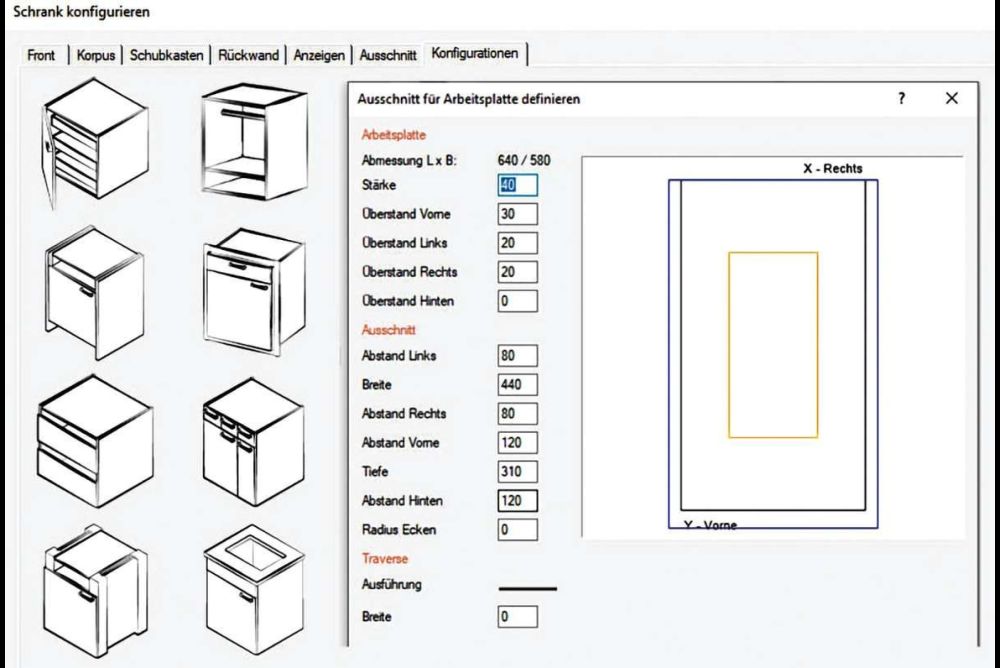Open the Schubkasten tab

167,55
